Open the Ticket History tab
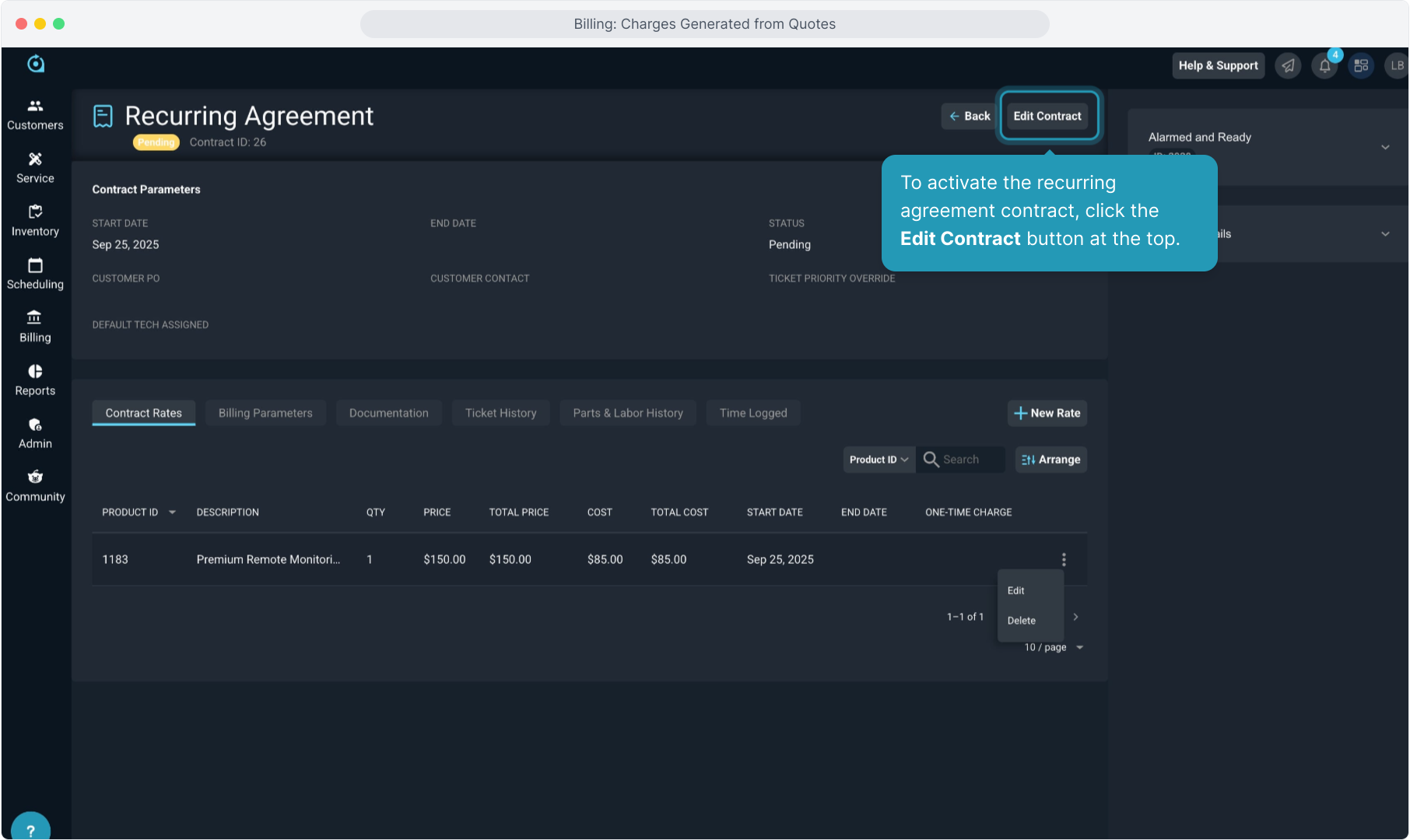The image size is (1410, 840). (x=500, y=413)
